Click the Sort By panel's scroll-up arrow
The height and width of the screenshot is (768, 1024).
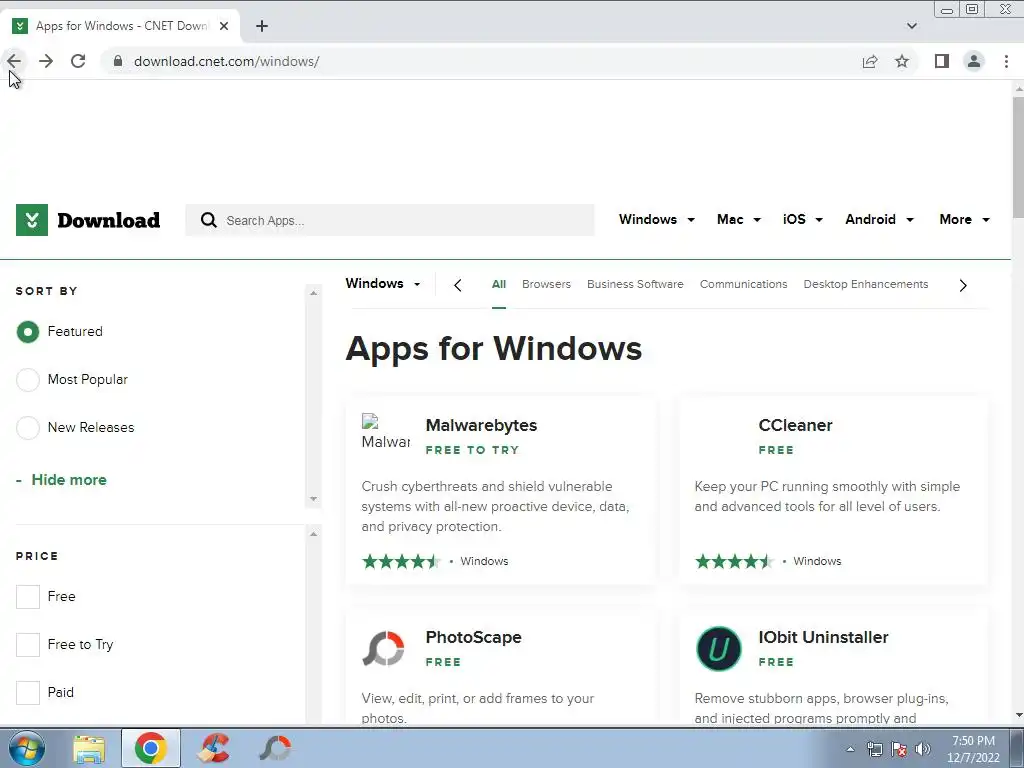pos(313,293)
